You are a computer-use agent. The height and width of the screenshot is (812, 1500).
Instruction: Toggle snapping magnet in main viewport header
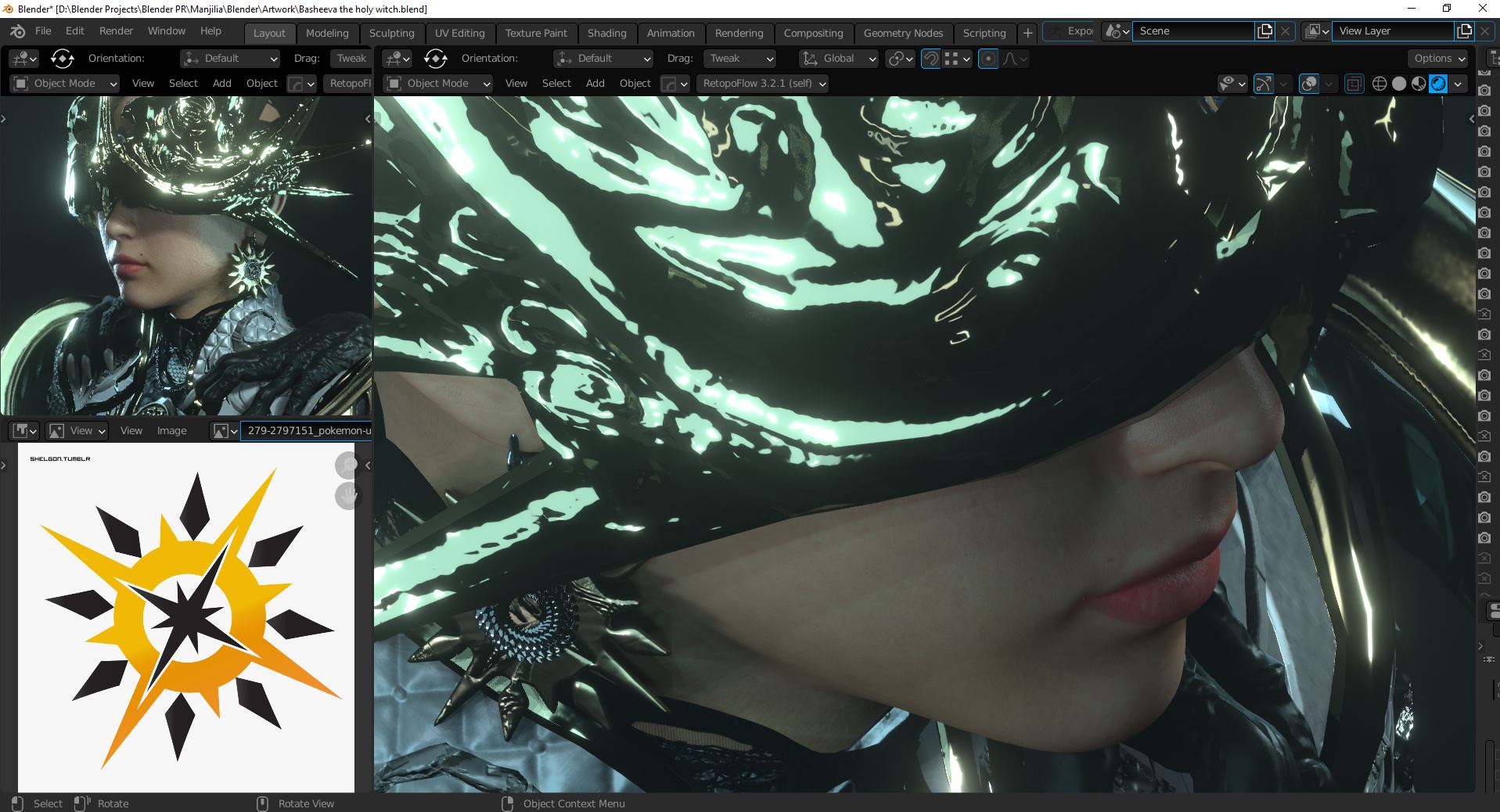[x=930, y=59]
